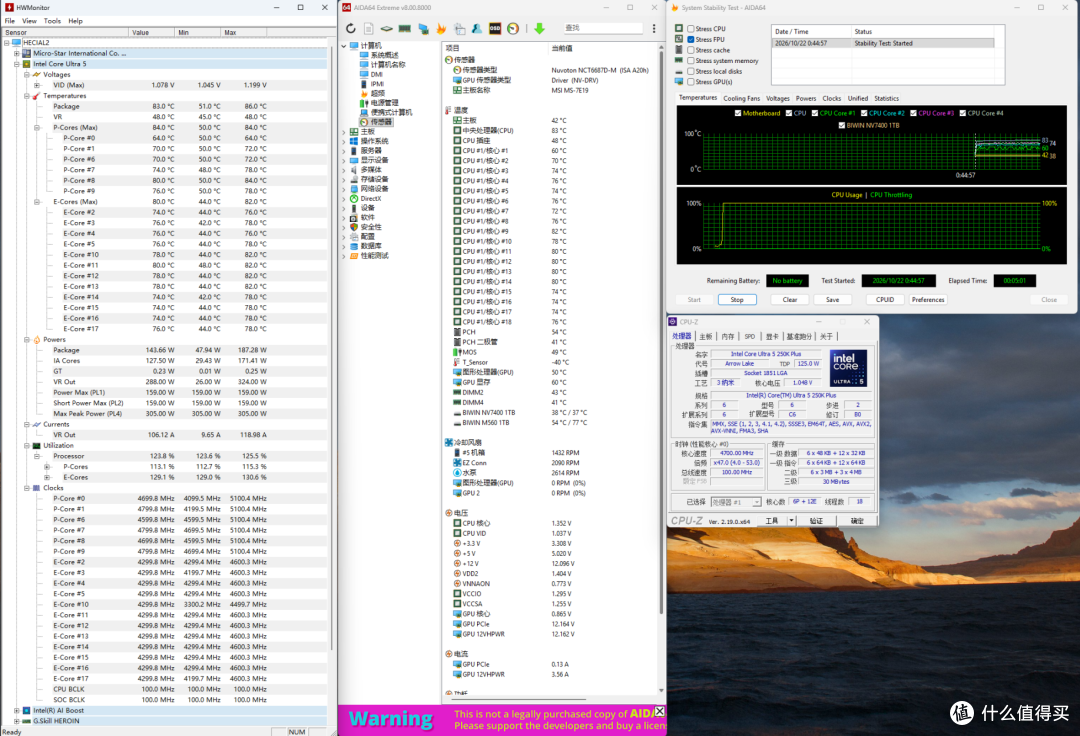The height and width of the screenshot is (736, 1080).
Task: Open the AIDA64 three-dot options menu
Action: pyautogui.click(x=654, y=28)
